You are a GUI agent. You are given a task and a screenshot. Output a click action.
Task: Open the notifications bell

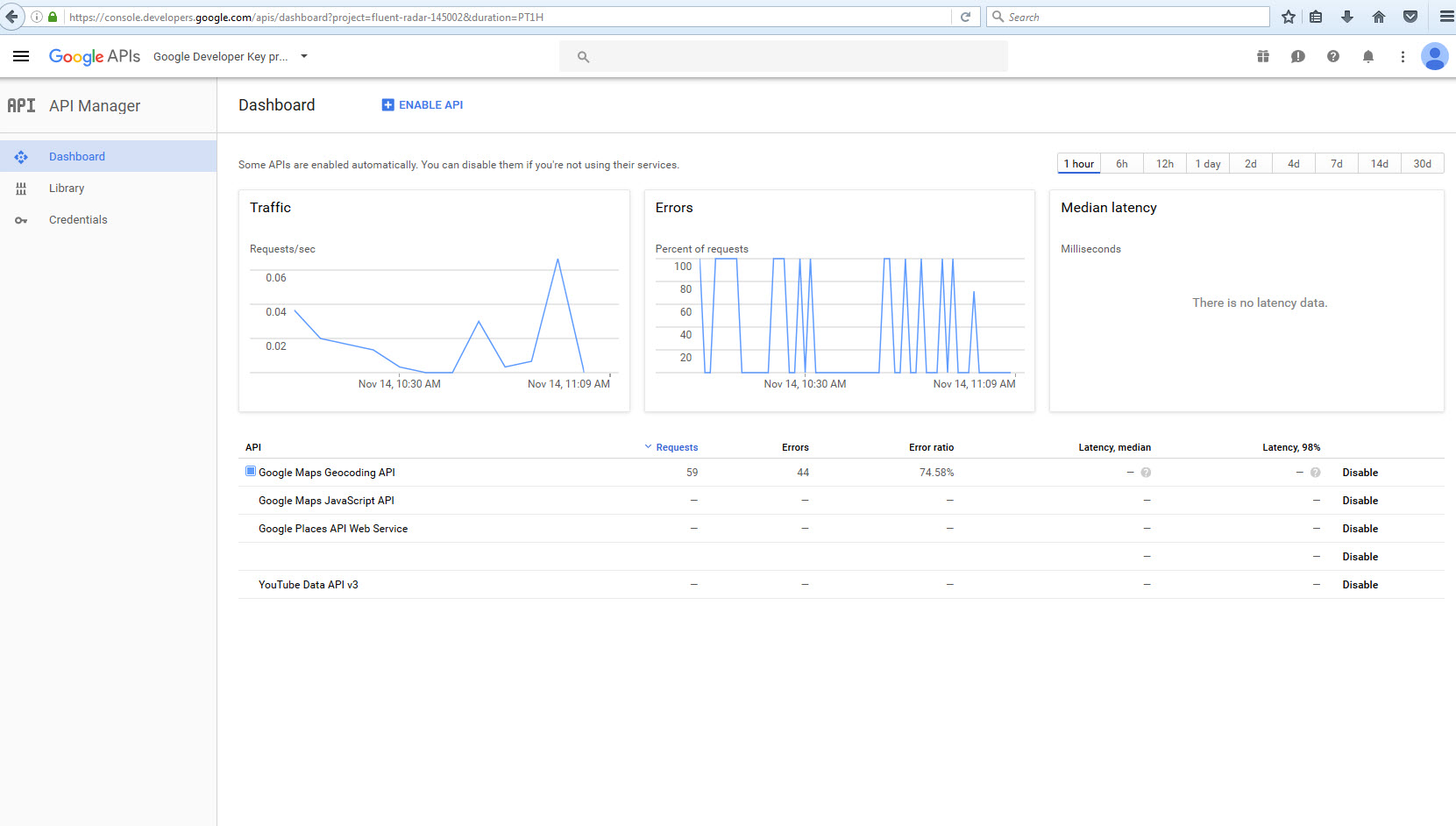pyautogui.click(x=1368, y=56)
